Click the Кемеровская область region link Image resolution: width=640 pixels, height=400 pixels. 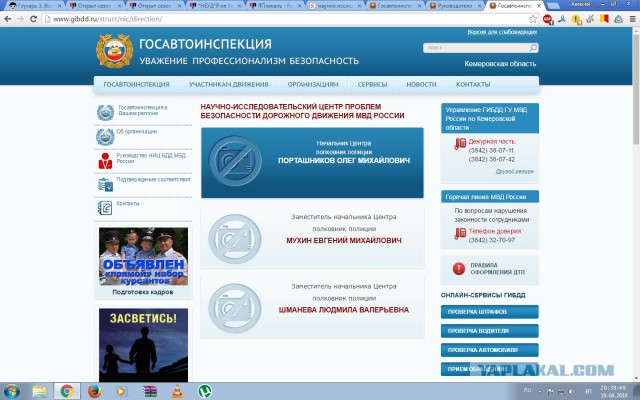point(500,64)
